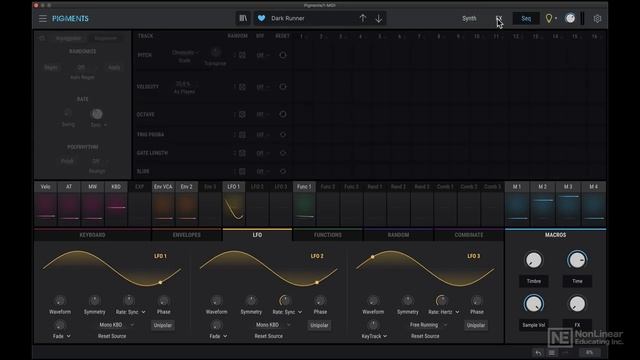The image size is (640, 360).
Task: Select the Func 1 modulation source
Action: pyautogui.click(x=304, y=204)
